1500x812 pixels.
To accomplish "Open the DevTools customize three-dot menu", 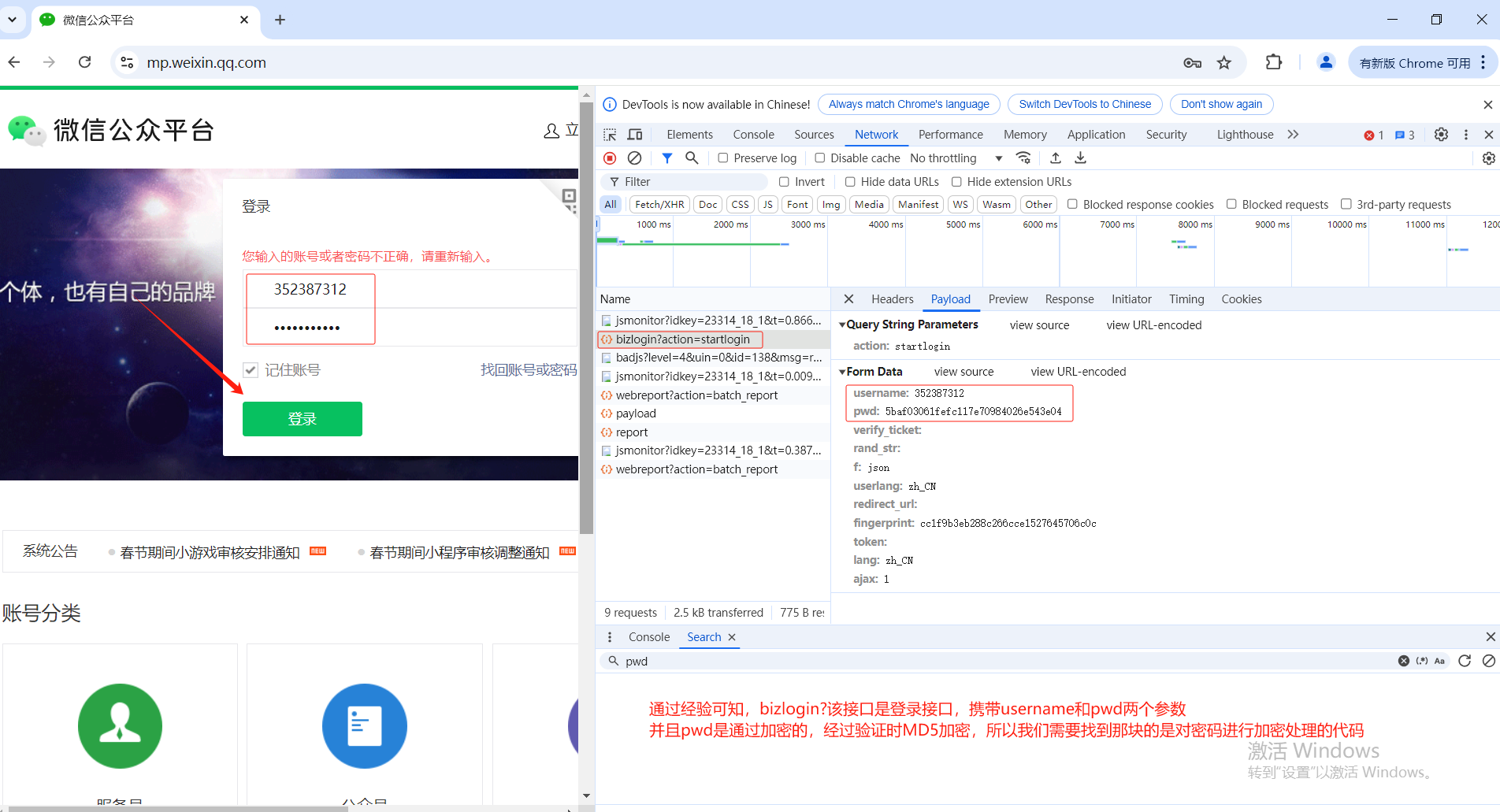I will 1466,135.
